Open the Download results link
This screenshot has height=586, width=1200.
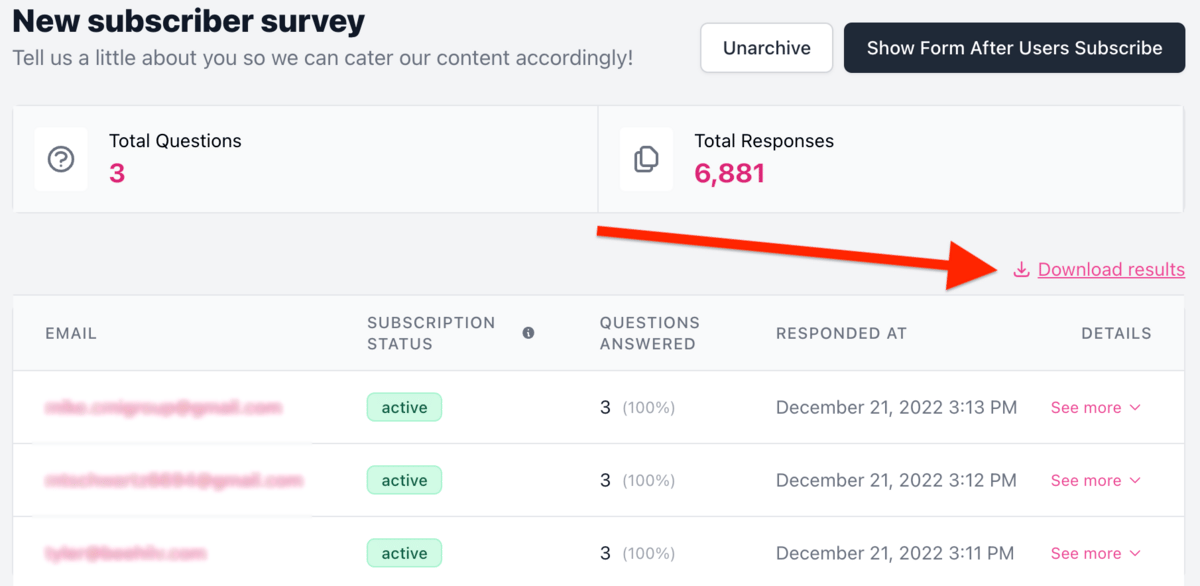click(x=1111, y=270)
